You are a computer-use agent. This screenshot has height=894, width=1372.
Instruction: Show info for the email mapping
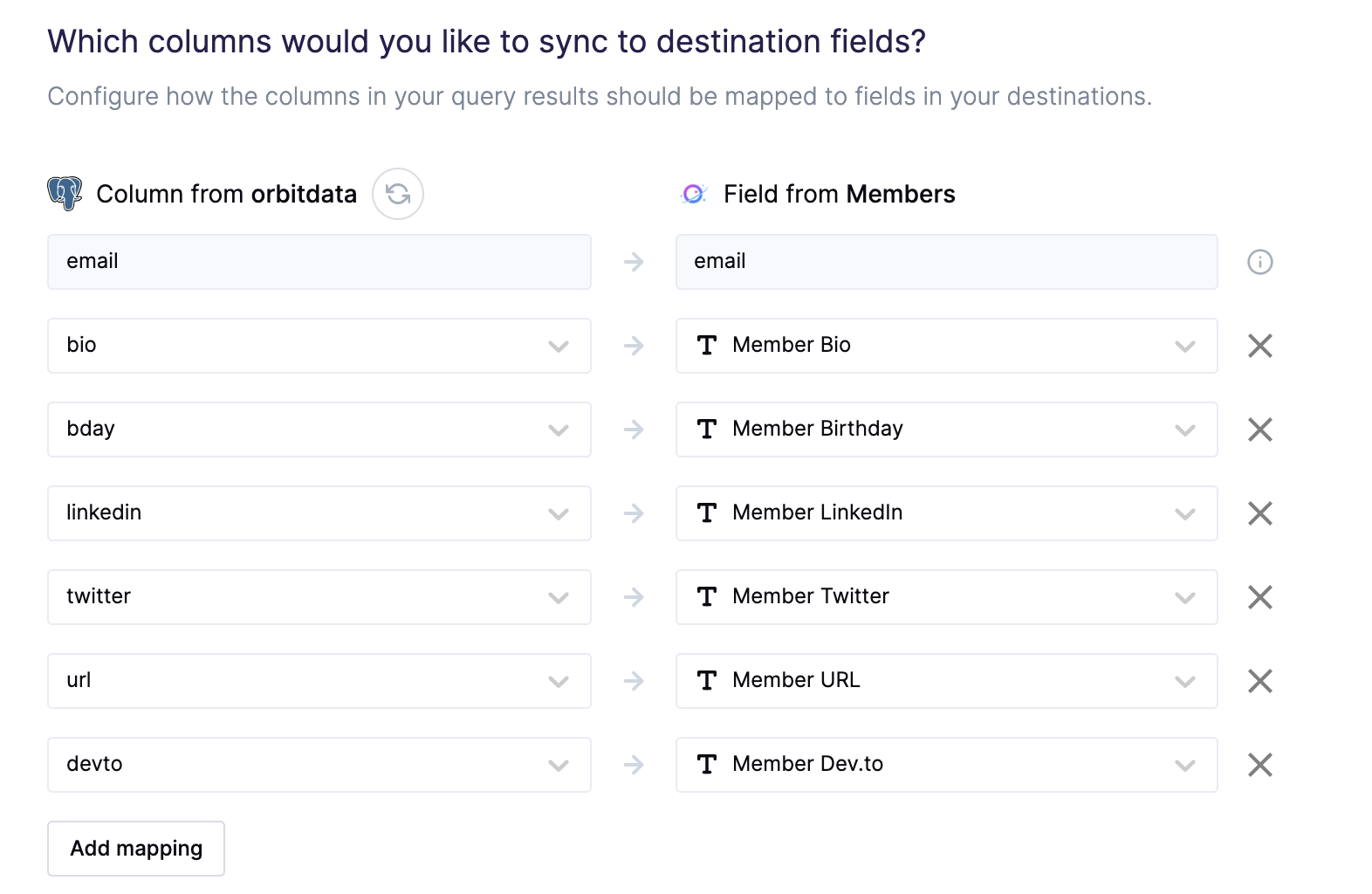pyautogui.click(x=1259, y=262)
